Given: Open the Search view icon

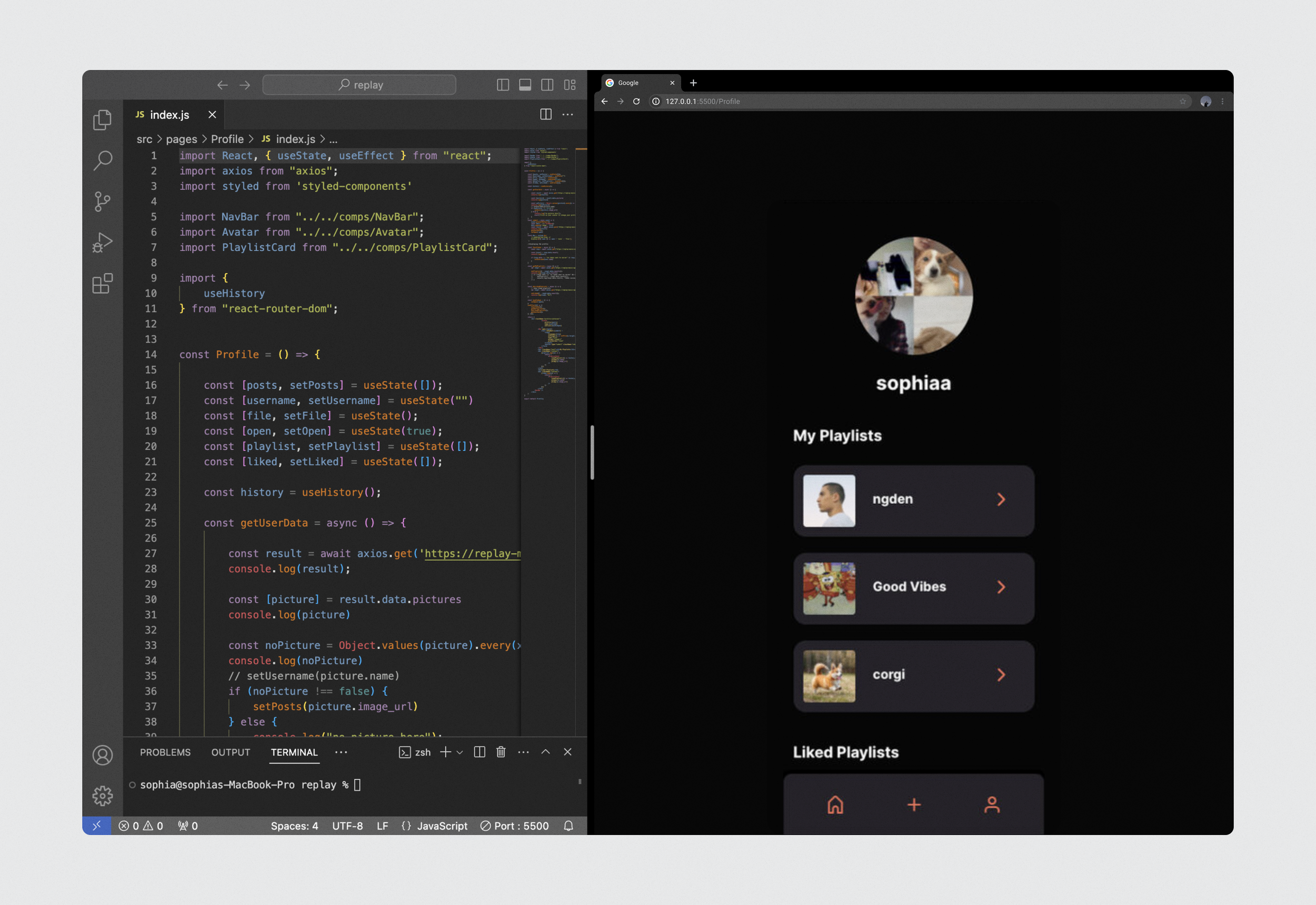Looking at the screenshot, I should [103, 161].
